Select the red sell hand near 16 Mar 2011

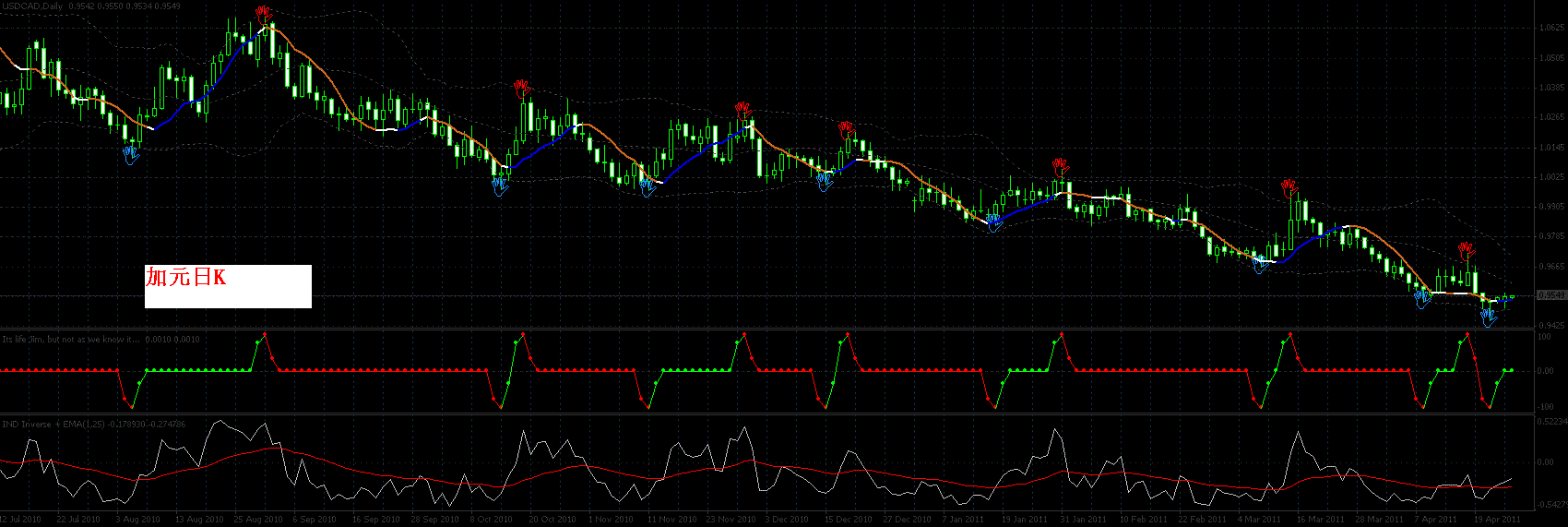pos(1289,189)
